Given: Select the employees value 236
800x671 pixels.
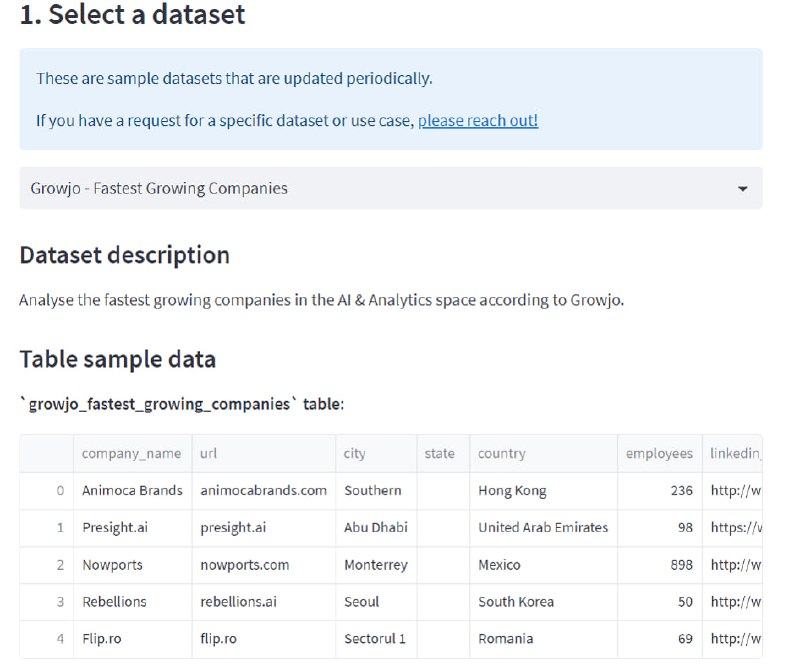Looking at the screenshot, I should (x=660, y=491).
